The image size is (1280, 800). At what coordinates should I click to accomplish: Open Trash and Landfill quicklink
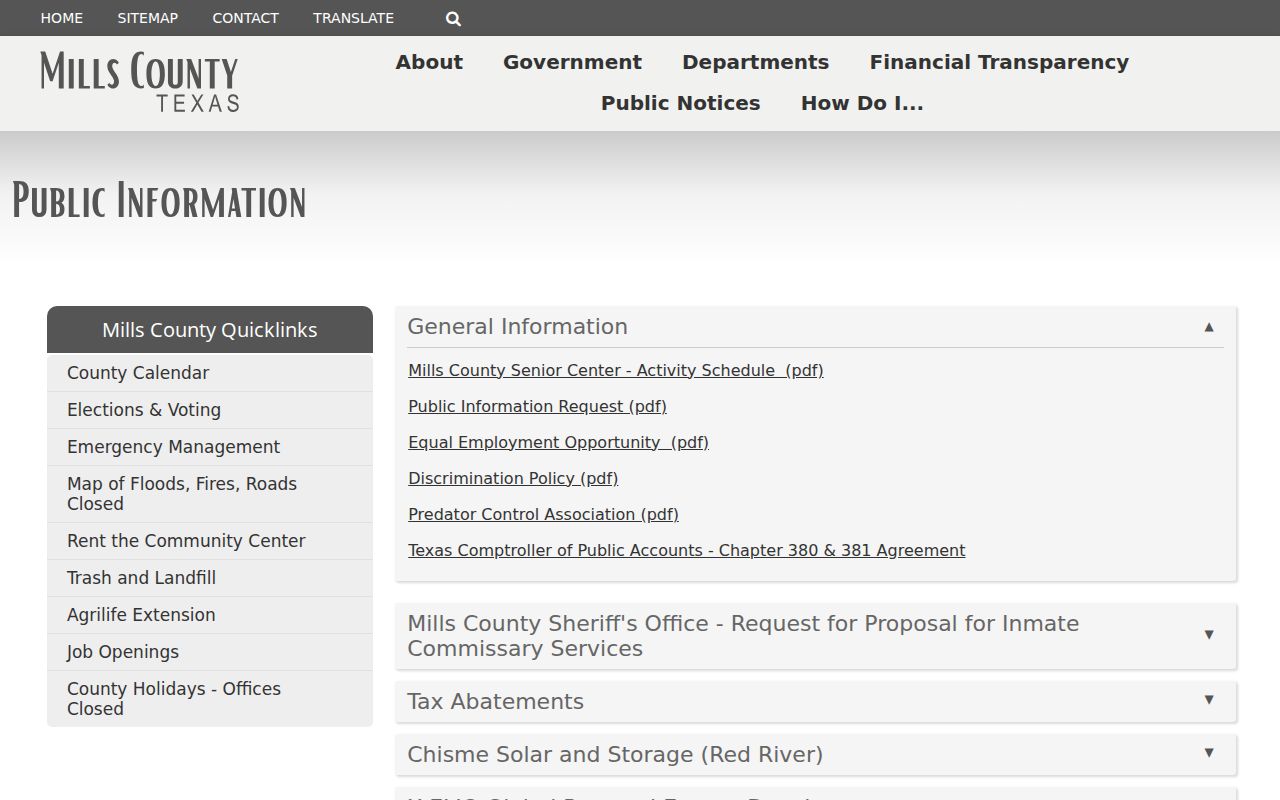[x=210, y=578]
